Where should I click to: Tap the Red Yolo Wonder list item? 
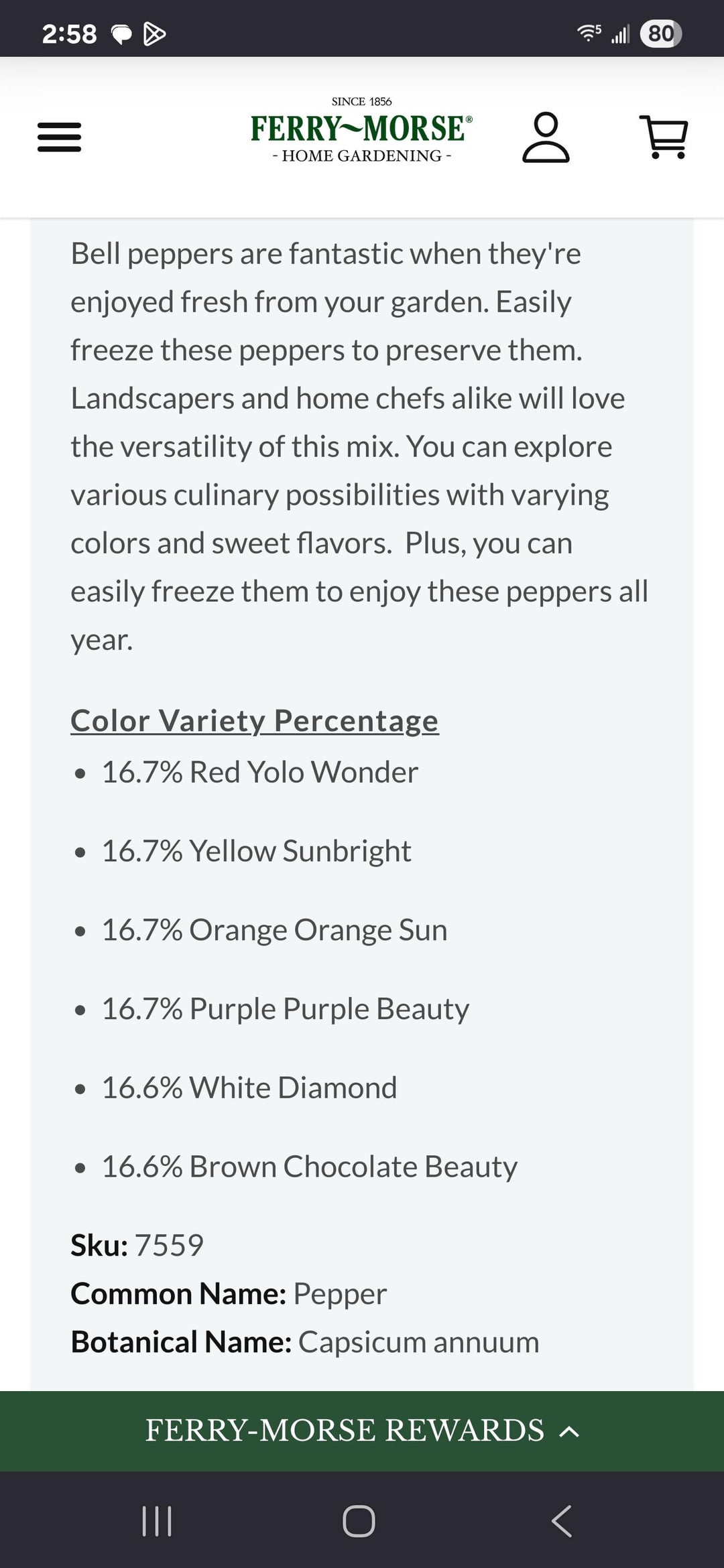pos(260,772)
